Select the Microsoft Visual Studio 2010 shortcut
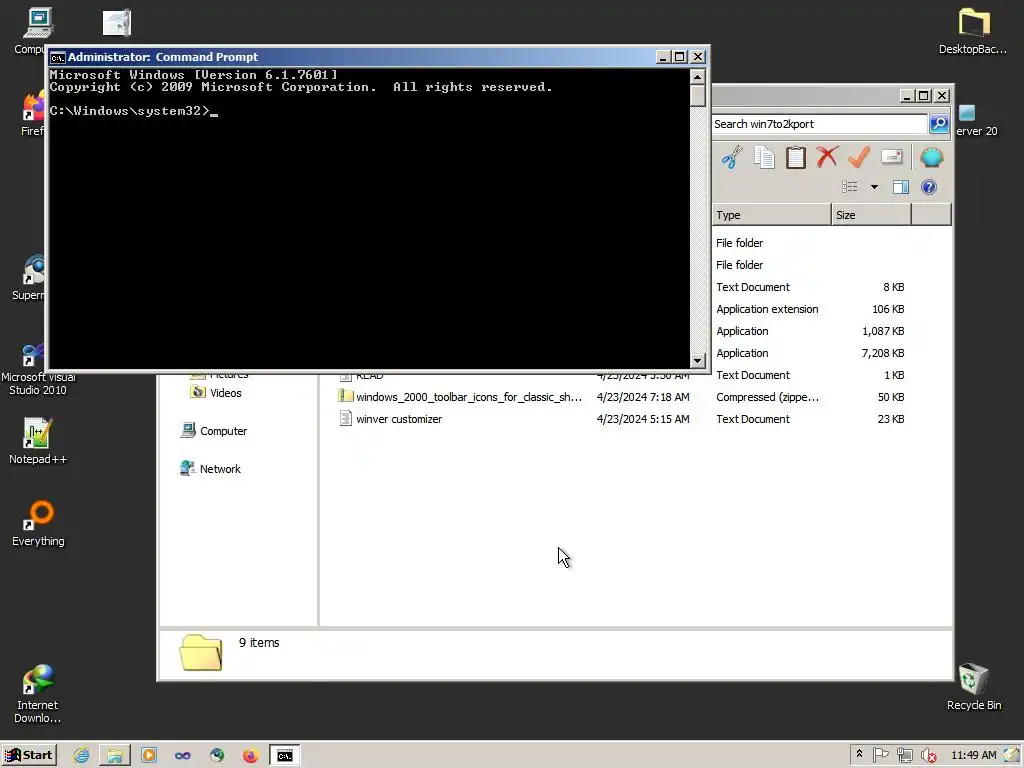Screen dimensions: 1024x768 pos(38,370)
